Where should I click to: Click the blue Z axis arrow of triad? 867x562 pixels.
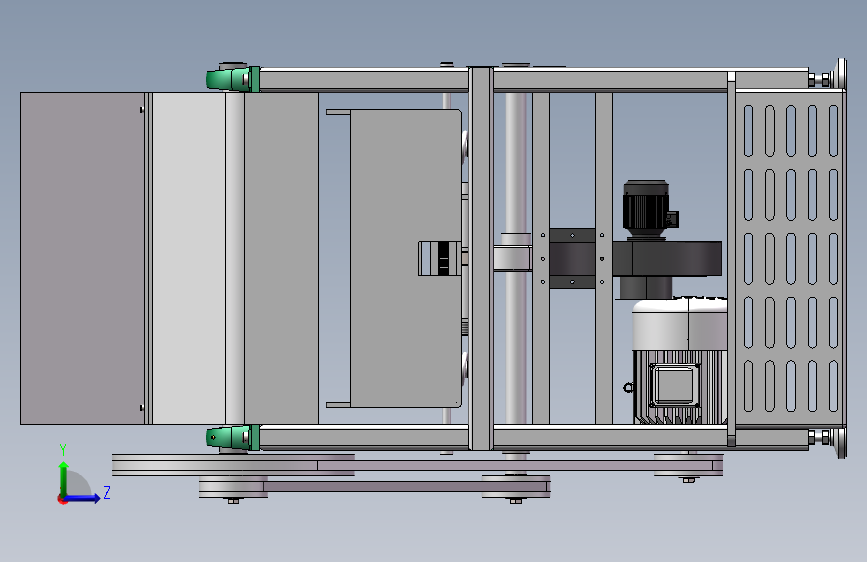point(83,498)
